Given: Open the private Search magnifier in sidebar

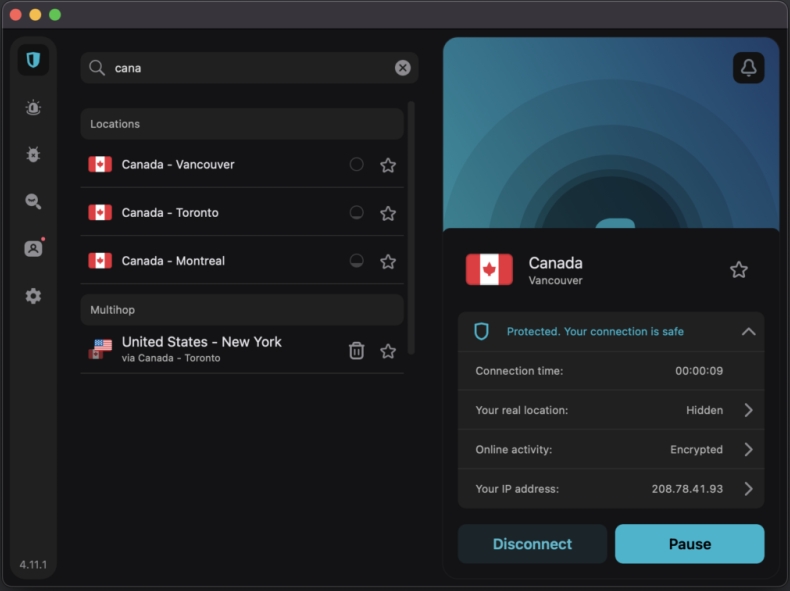Looking at the screenshot, I should pyautogui.click(x=33, y=202).
